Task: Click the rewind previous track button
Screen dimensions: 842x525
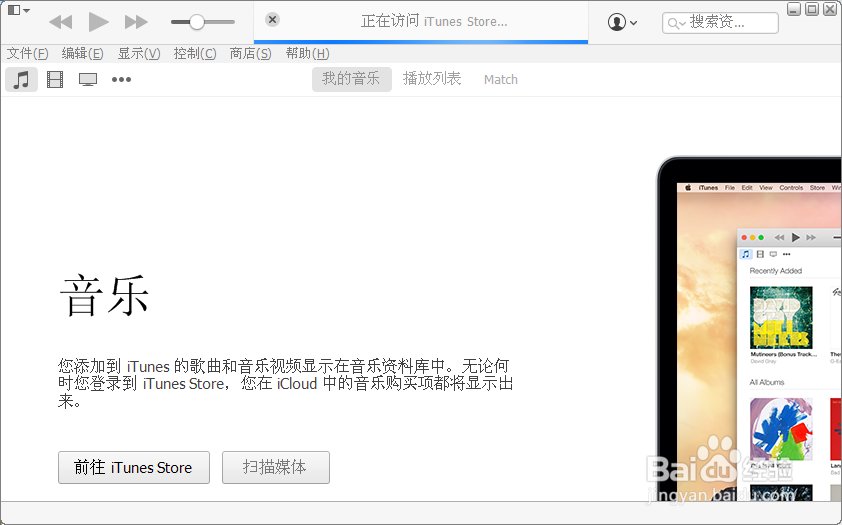Action: coord(61,22)
